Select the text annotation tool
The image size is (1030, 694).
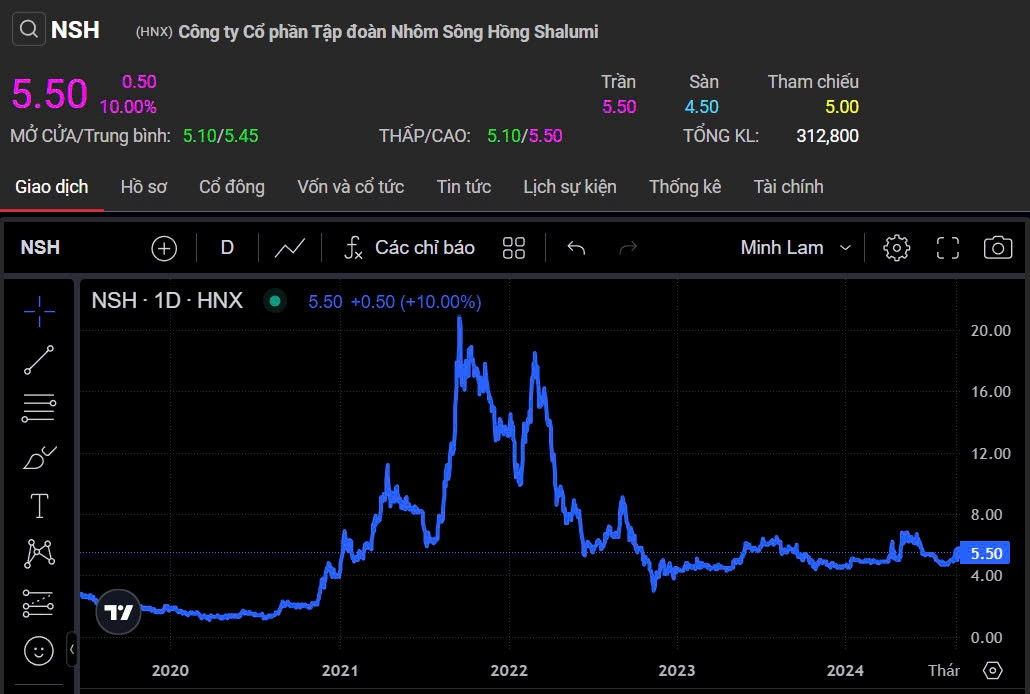pos(39,506)
